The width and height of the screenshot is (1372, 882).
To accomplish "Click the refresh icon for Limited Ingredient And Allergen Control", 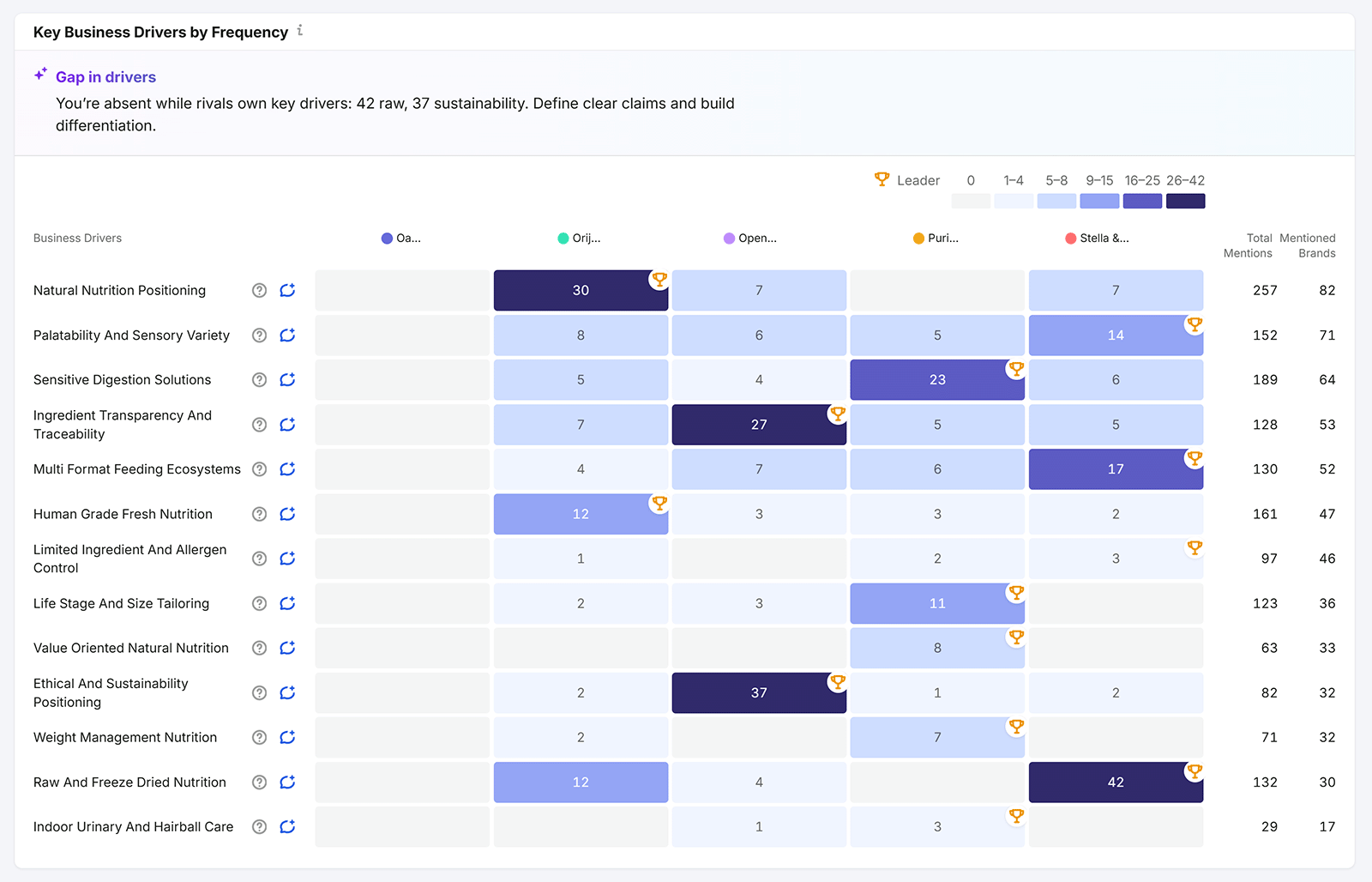I will (287, 559).
